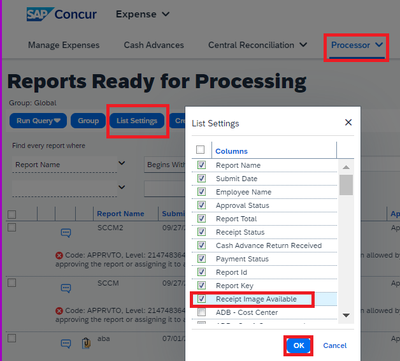Click the SCCM report name
The height and width of the screenshot is (361, 400).
pyautogui.click(x=108, y=283)
